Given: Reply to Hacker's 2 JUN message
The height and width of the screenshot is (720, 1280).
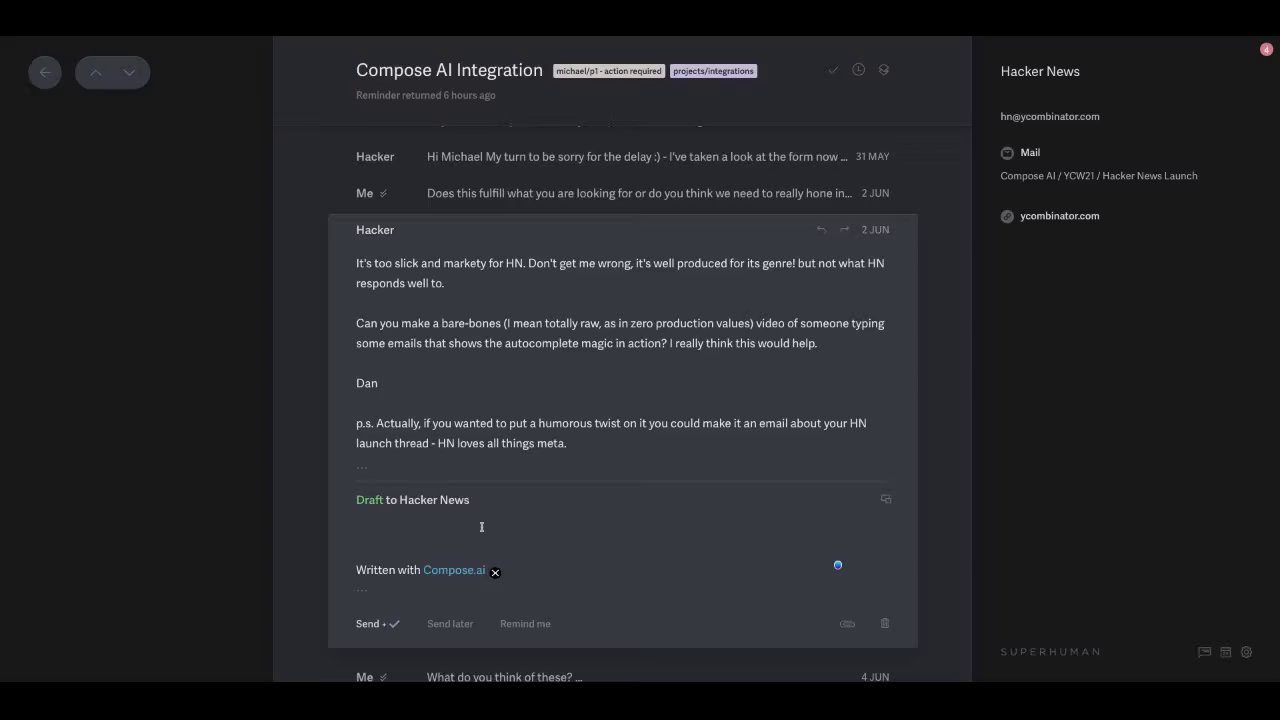Looking at the screenshot, I should click(821, 230).
